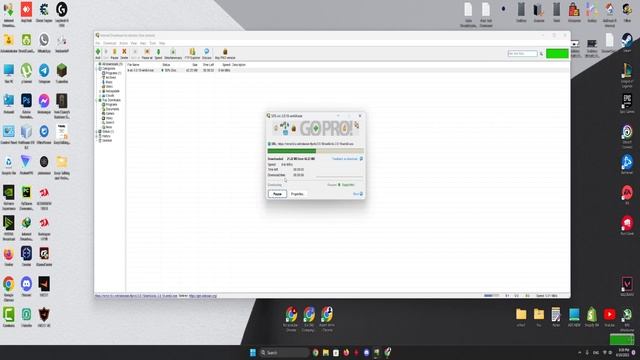Open FTP Explorer from the toolbar
This screenshot has height=360, width=640.
(x=192, y=53)
